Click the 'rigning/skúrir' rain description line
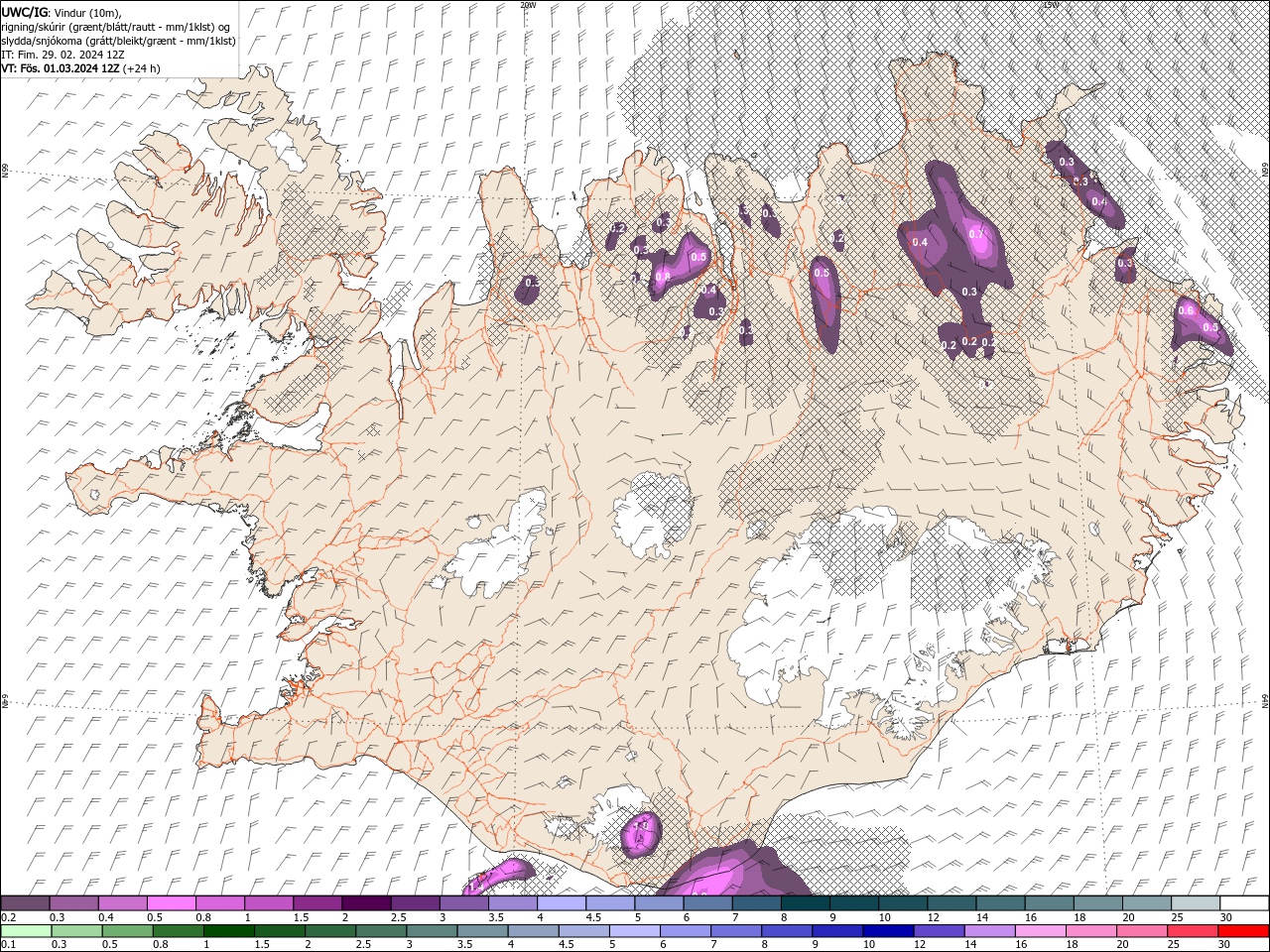This screenshot has height=952, width=1270. click(x=117, y=27)
